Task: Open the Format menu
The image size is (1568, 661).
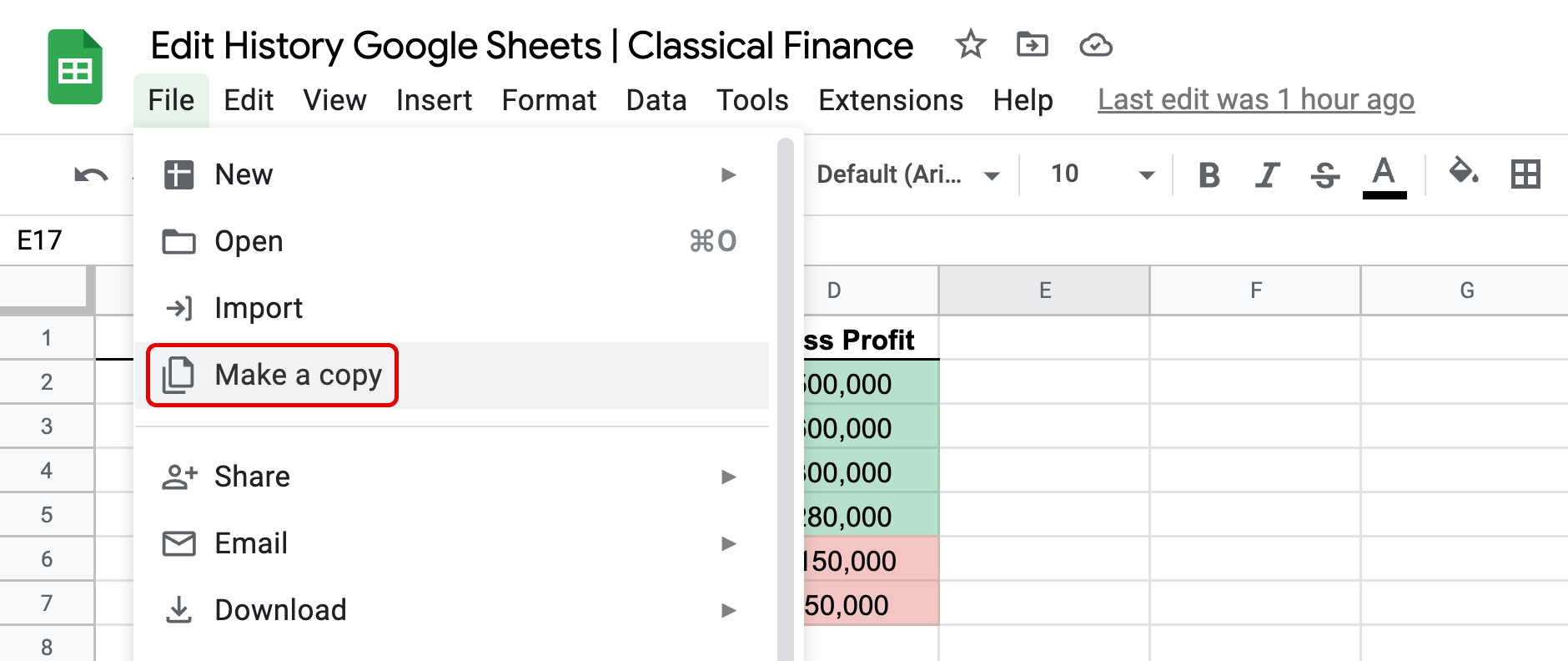Action: click(549, 100)
